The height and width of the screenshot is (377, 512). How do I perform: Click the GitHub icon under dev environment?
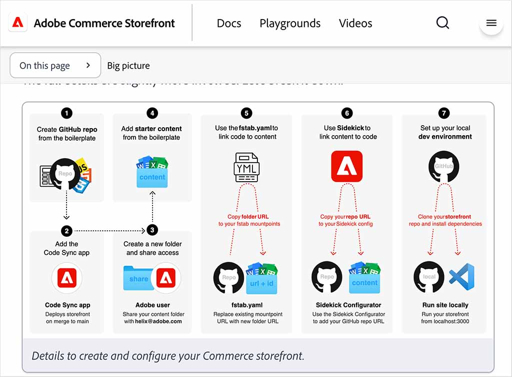[444, 167]
